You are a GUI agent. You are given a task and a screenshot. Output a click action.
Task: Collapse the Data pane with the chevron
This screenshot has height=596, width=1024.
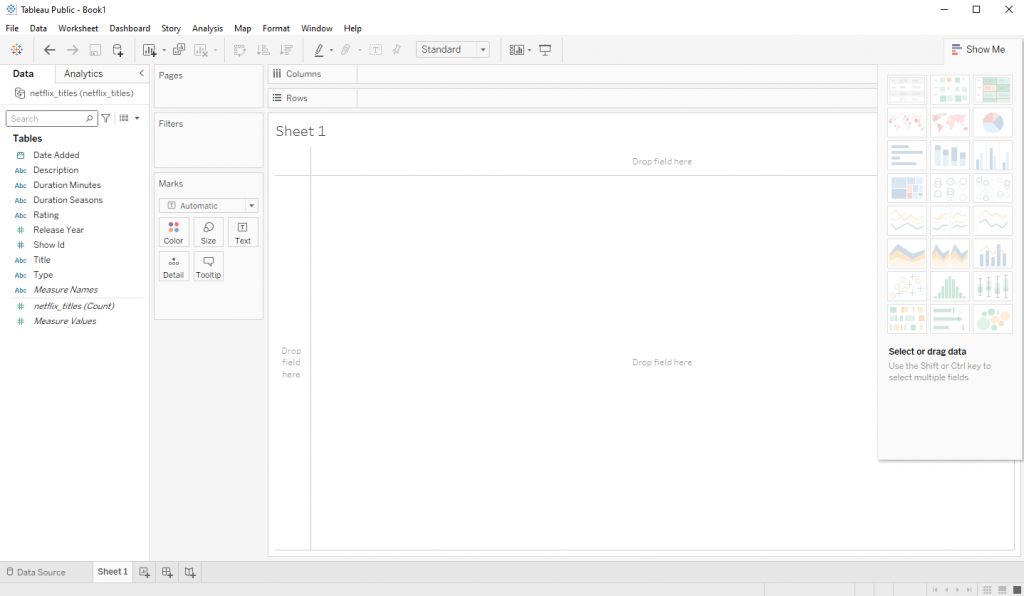141,73
